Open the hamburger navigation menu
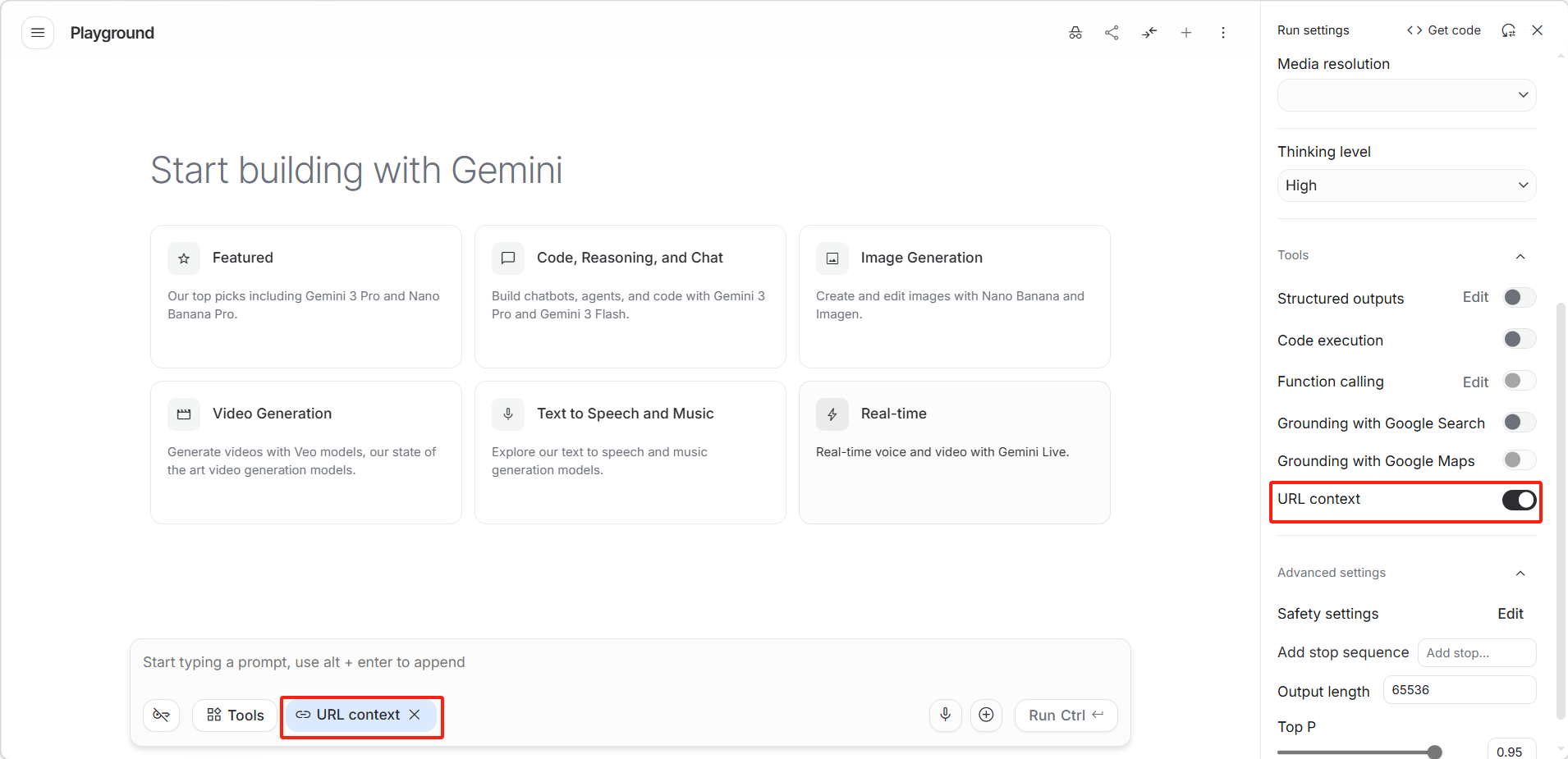Screen dimensions: 1568x759 click(38, 33)
